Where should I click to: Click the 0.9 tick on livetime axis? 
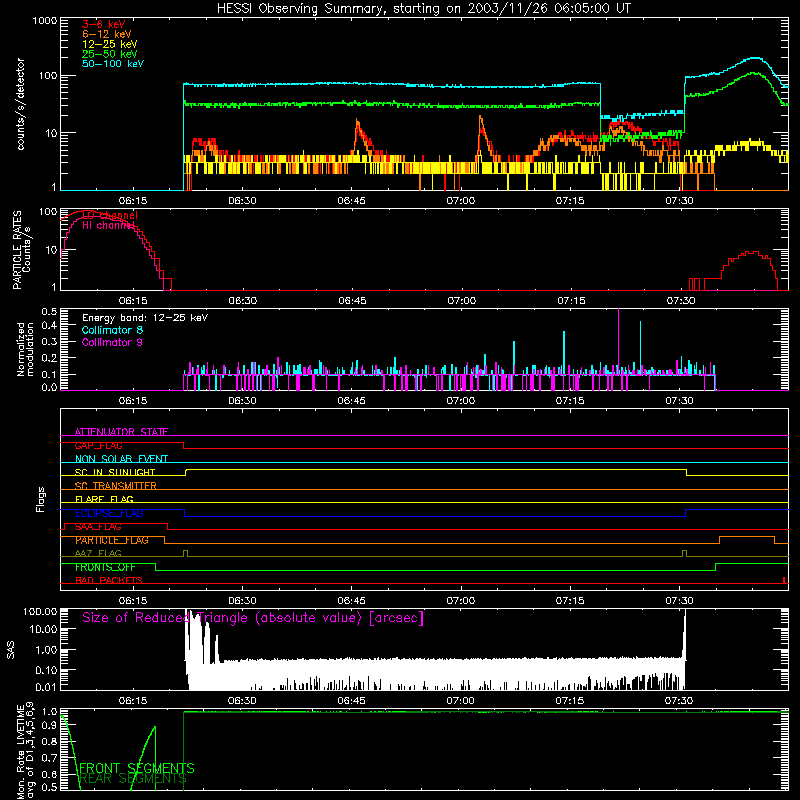(50, 725)
